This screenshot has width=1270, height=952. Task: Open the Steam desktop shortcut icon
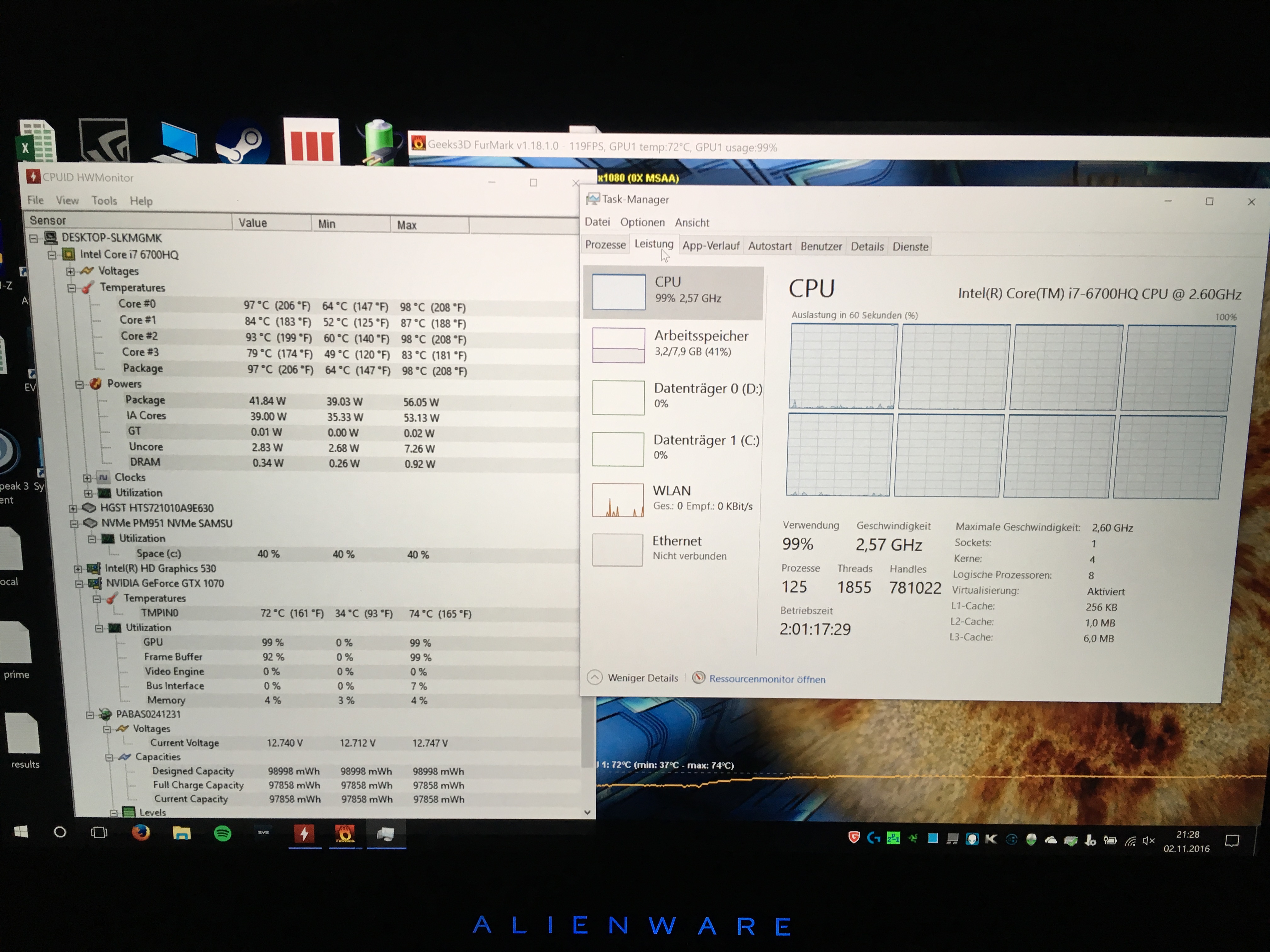click(x=242, y=142)
